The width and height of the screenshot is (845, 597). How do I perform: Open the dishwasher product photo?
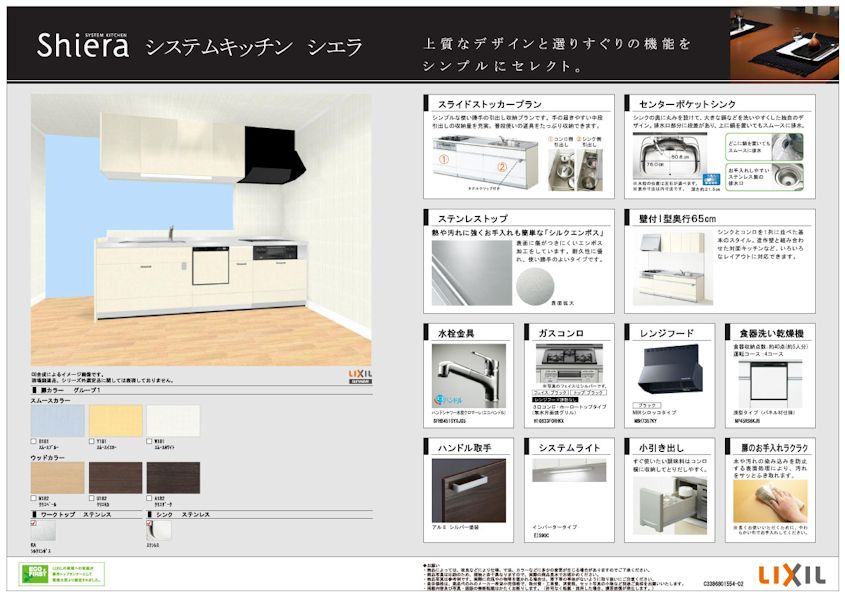coord(770,383)
